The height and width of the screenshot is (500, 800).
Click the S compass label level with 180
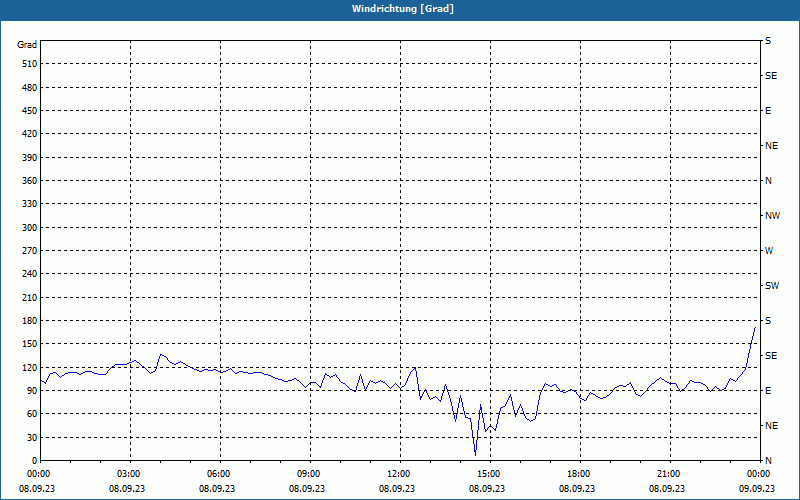tap(768, 321)
